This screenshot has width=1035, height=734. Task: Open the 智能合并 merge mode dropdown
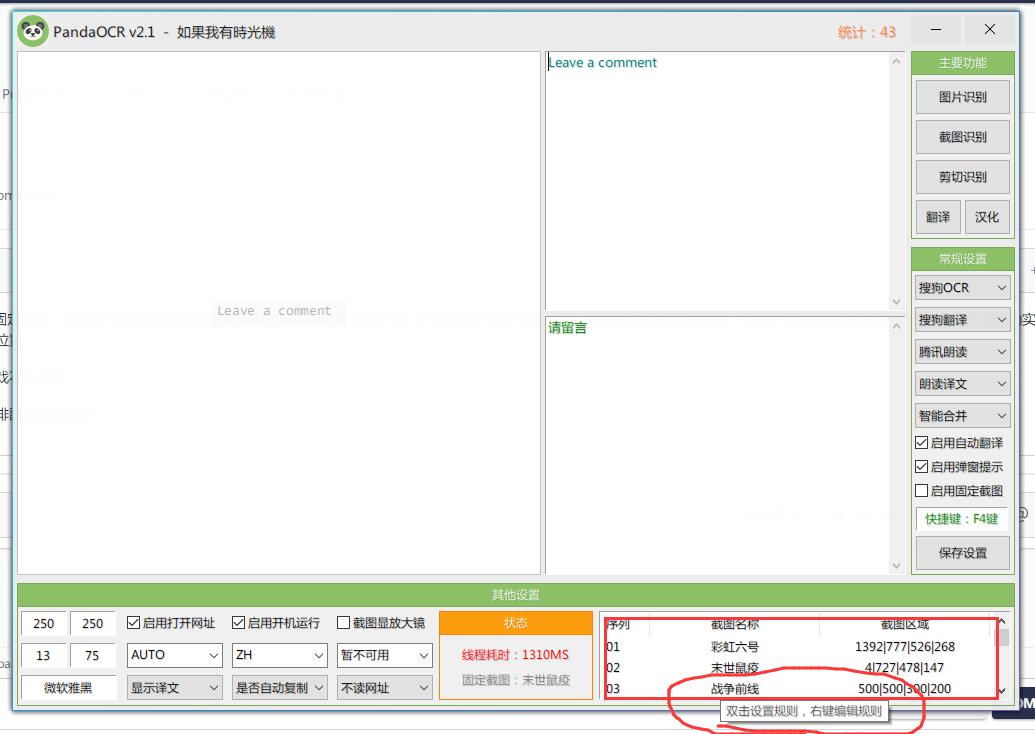pos(961,415)
